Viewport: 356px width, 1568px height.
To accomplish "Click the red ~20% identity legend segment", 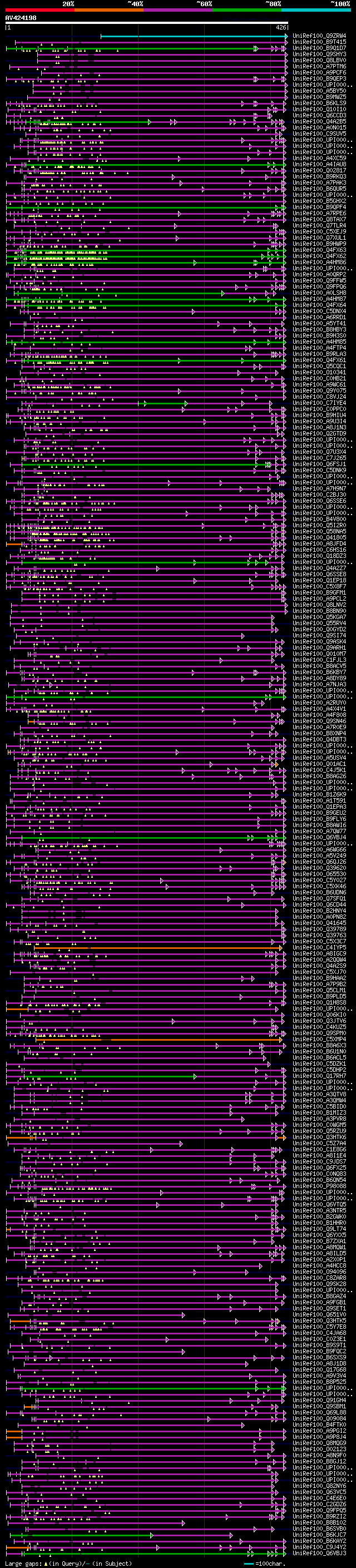I will point(40,10).
